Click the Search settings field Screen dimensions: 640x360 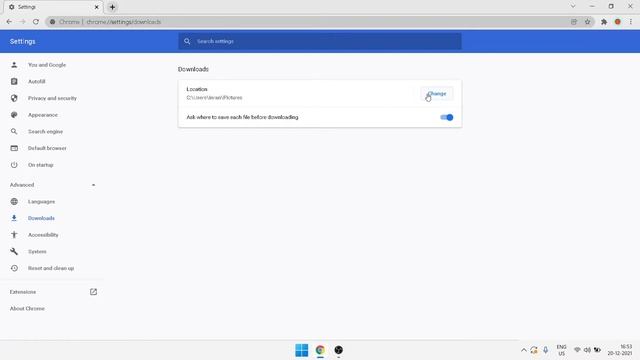320,41
